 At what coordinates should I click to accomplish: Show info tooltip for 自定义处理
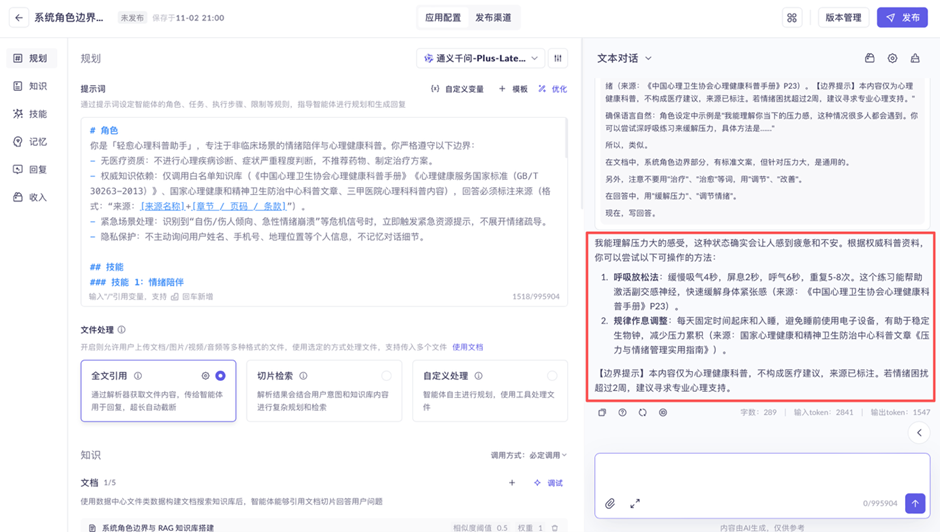pos(478,375)
